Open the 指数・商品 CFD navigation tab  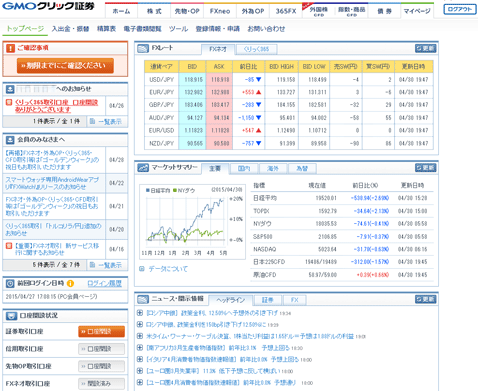coord(351,11)
